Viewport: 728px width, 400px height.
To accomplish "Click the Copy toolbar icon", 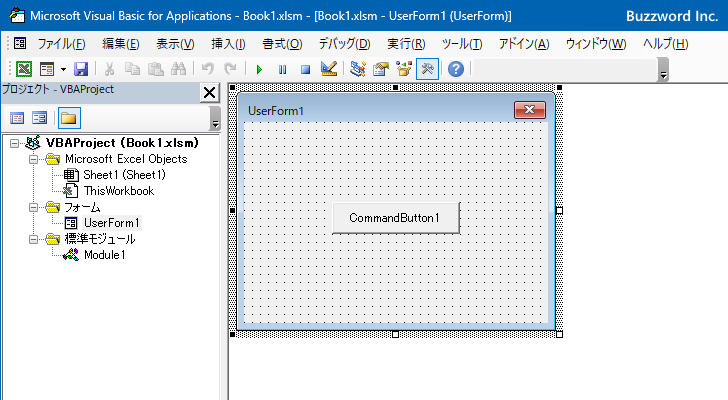I will tap(132, 69).
